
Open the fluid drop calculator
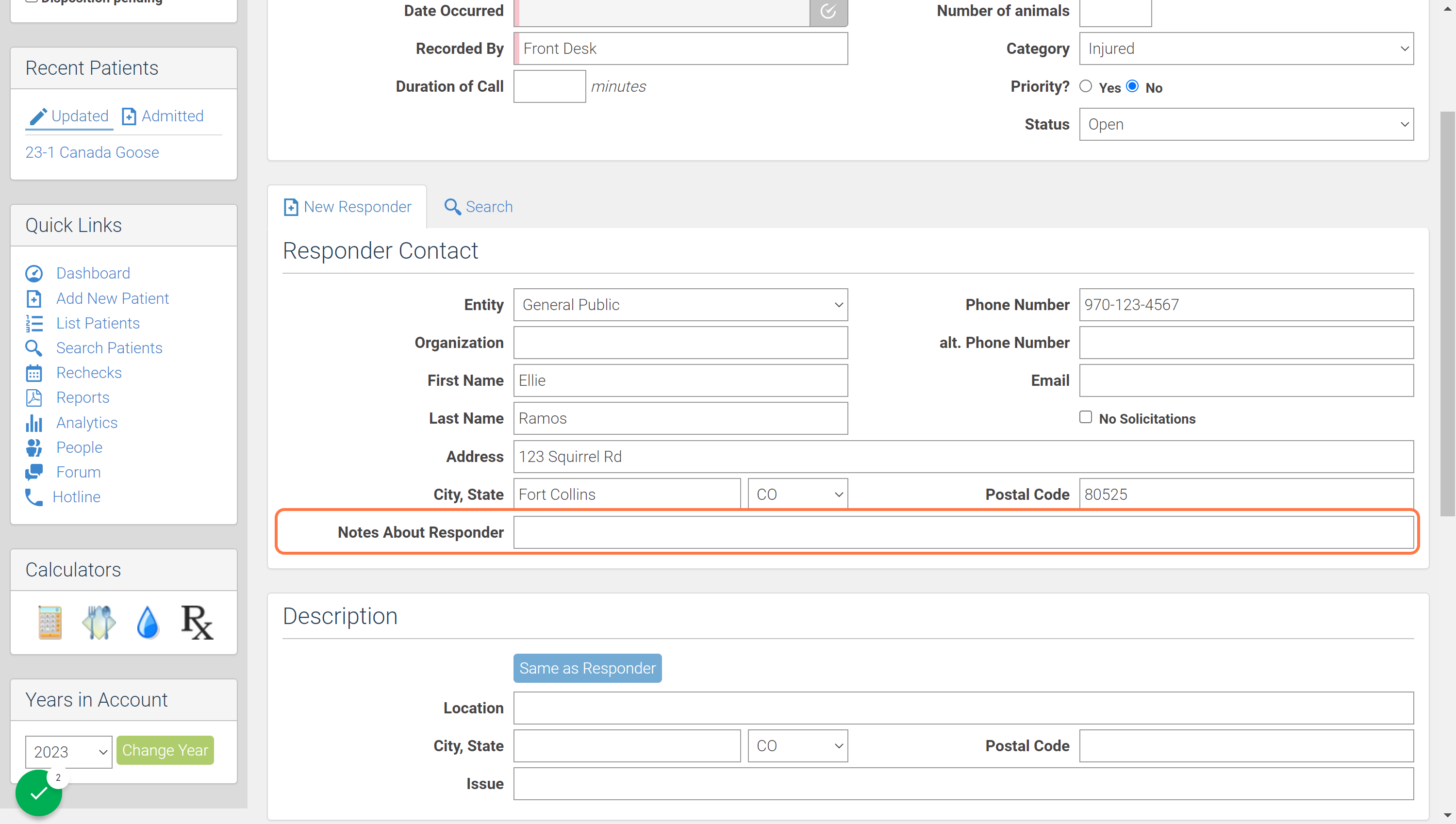pos(148,622)
